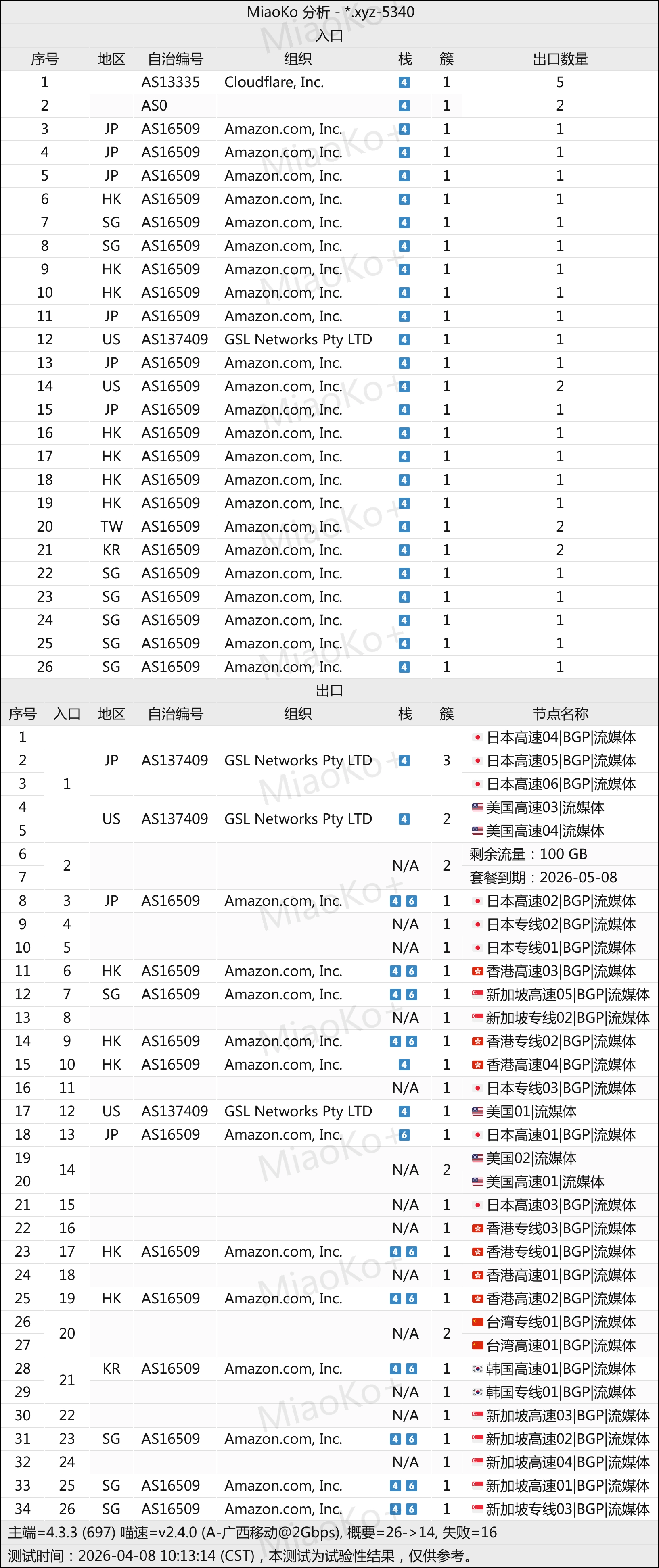659x1568 pixels.
Task: Click the 地区 column header
Action: click(111, 58)
